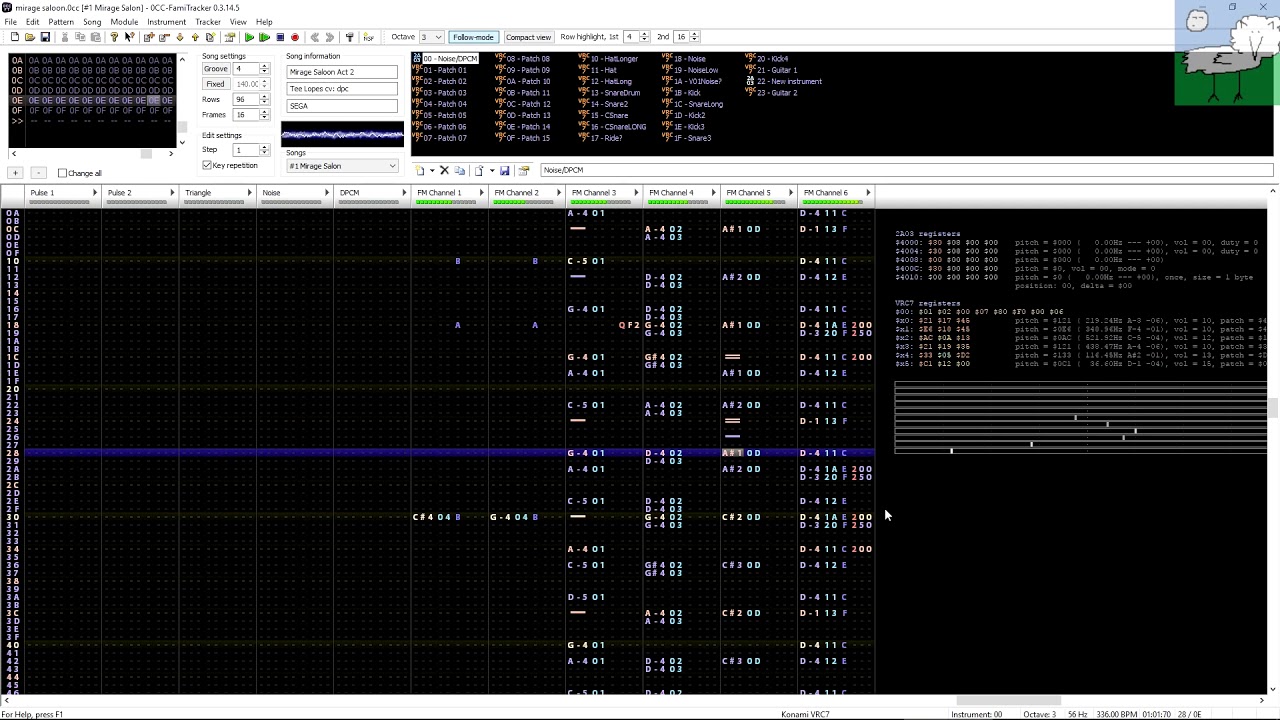Click the Groove value spinner arrows
Viewport: 1280px width, 720px height.
click(x=264, y=69)
